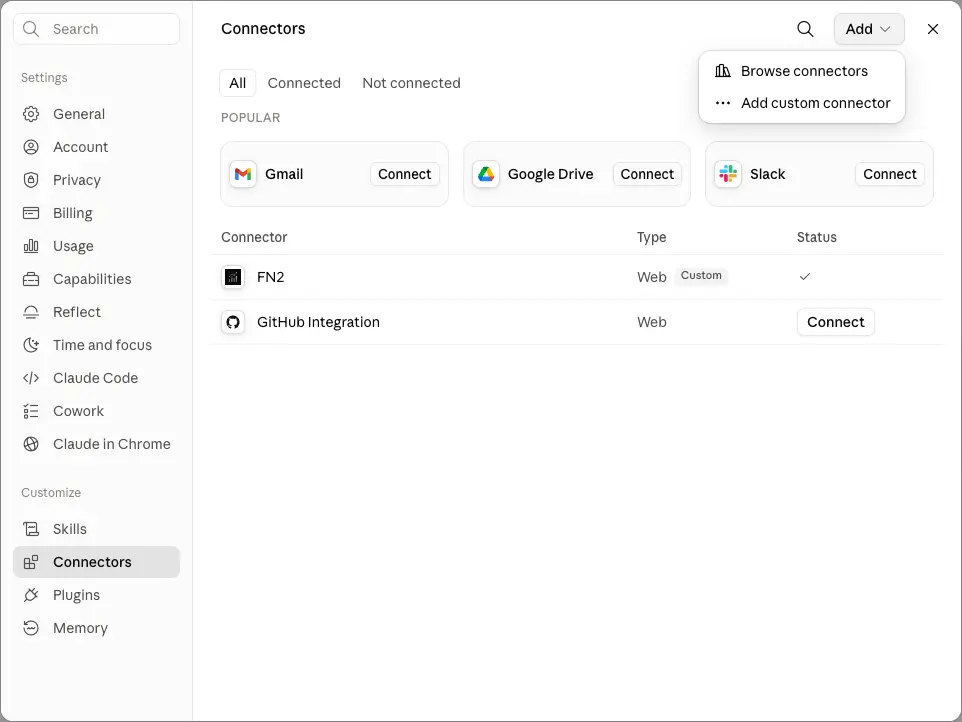
Task: Click the Memory clock icon
Action: pyautogui.click(x=31, y=628)
